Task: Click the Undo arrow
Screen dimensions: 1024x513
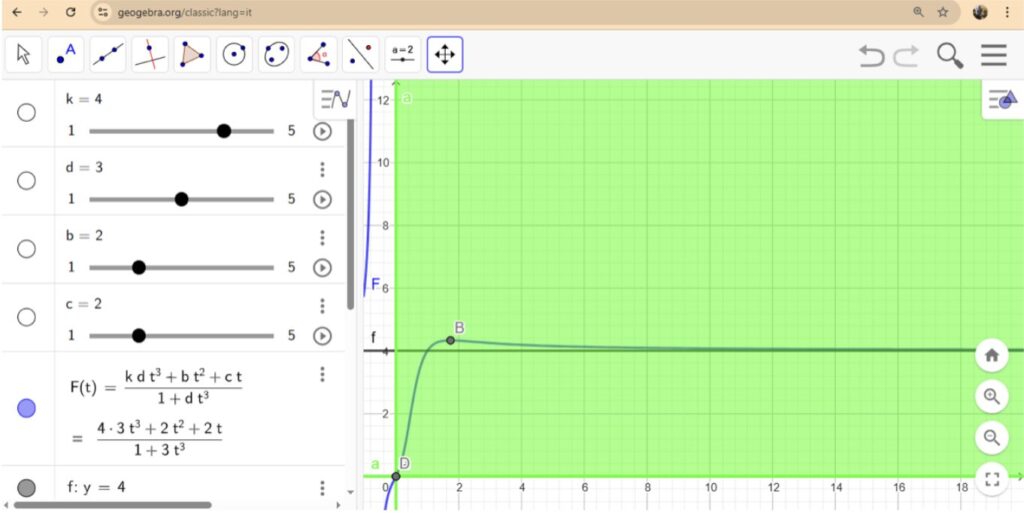Action: (x=872, y=56)
